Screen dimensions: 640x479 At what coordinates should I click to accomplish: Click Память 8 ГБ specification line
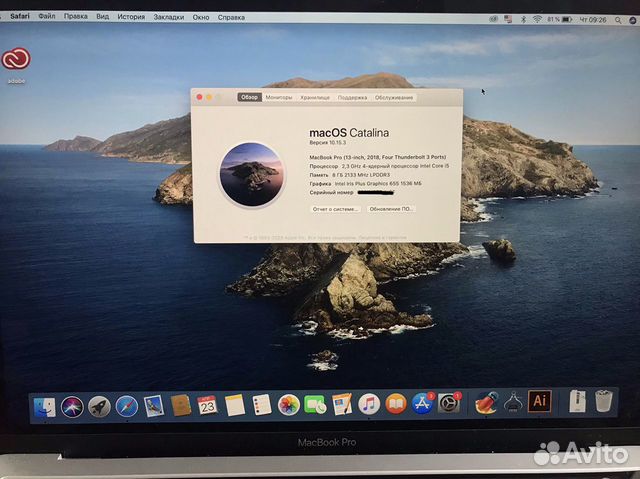(350, 175)
